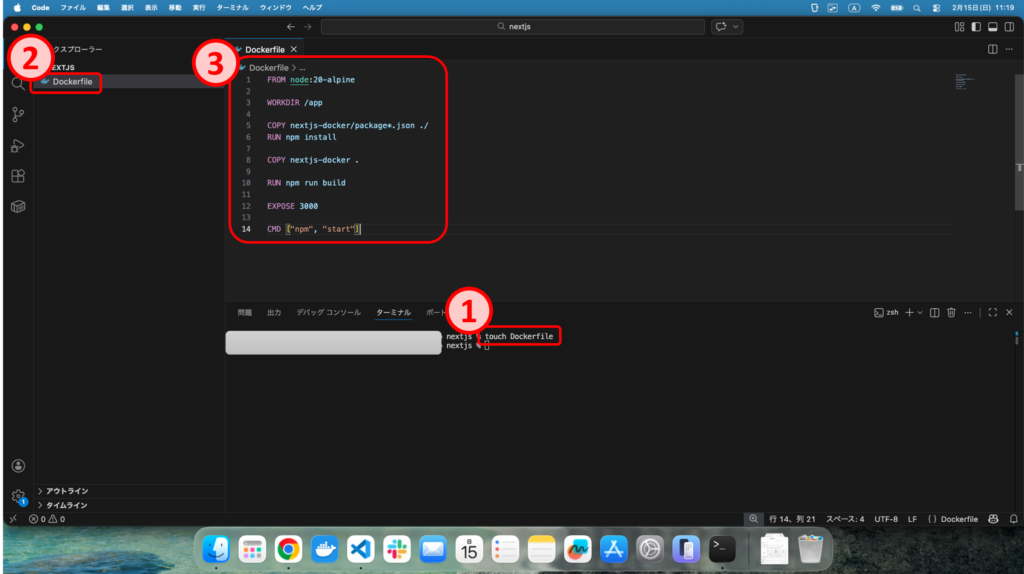Click the UTF-8 encoding in status bar
The width and height of the screenshot is (1024, 574).
[x=885, y=519]
